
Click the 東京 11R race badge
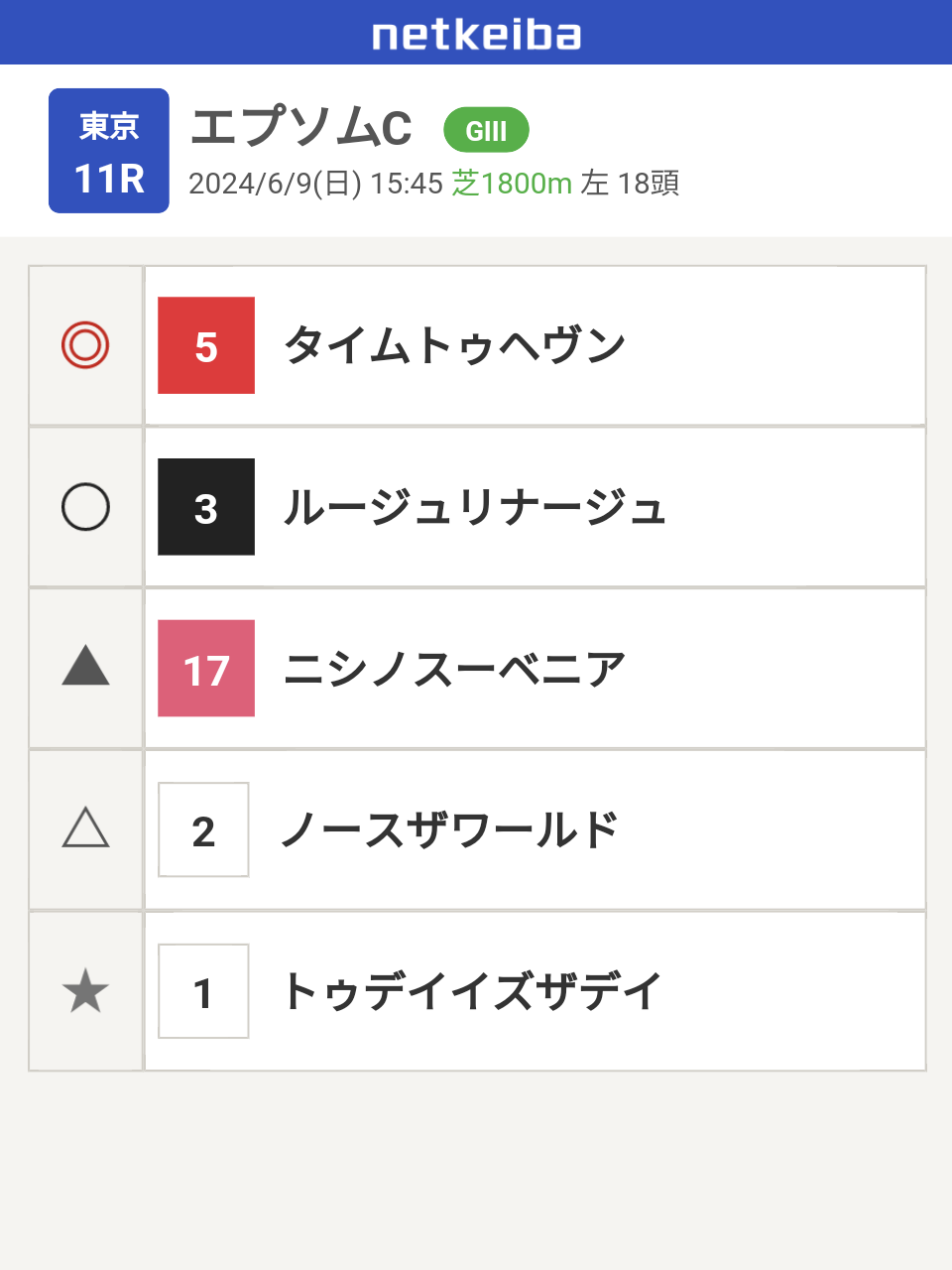point(109,151)
